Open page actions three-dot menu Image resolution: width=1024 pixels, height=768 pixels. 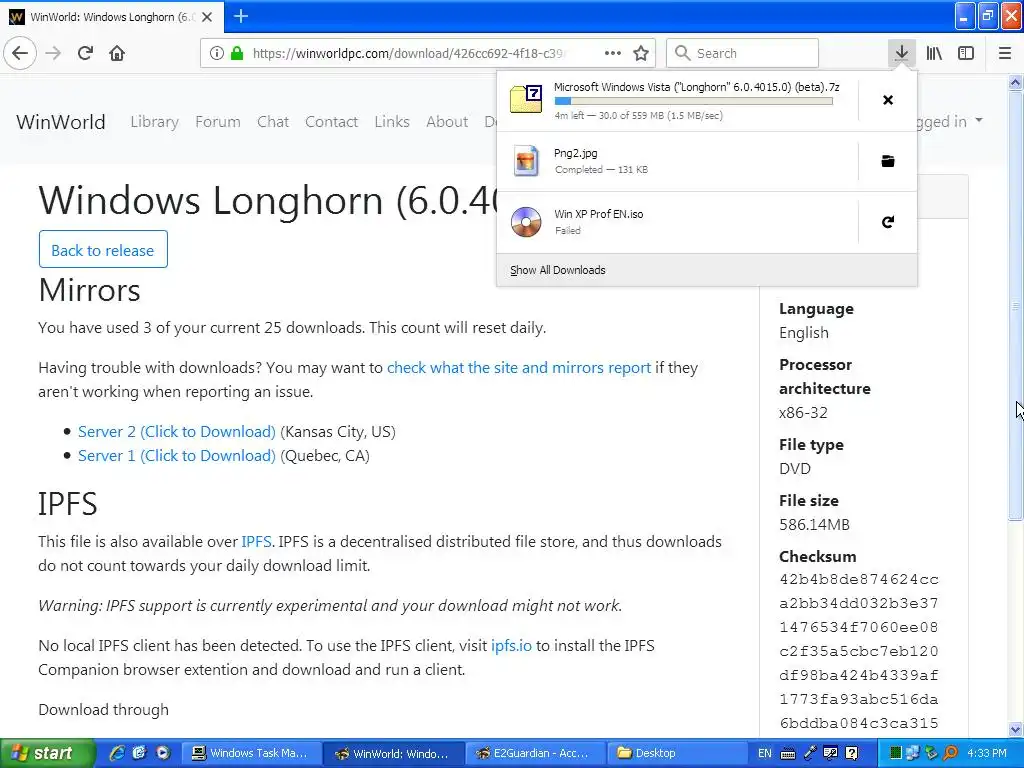613,53
